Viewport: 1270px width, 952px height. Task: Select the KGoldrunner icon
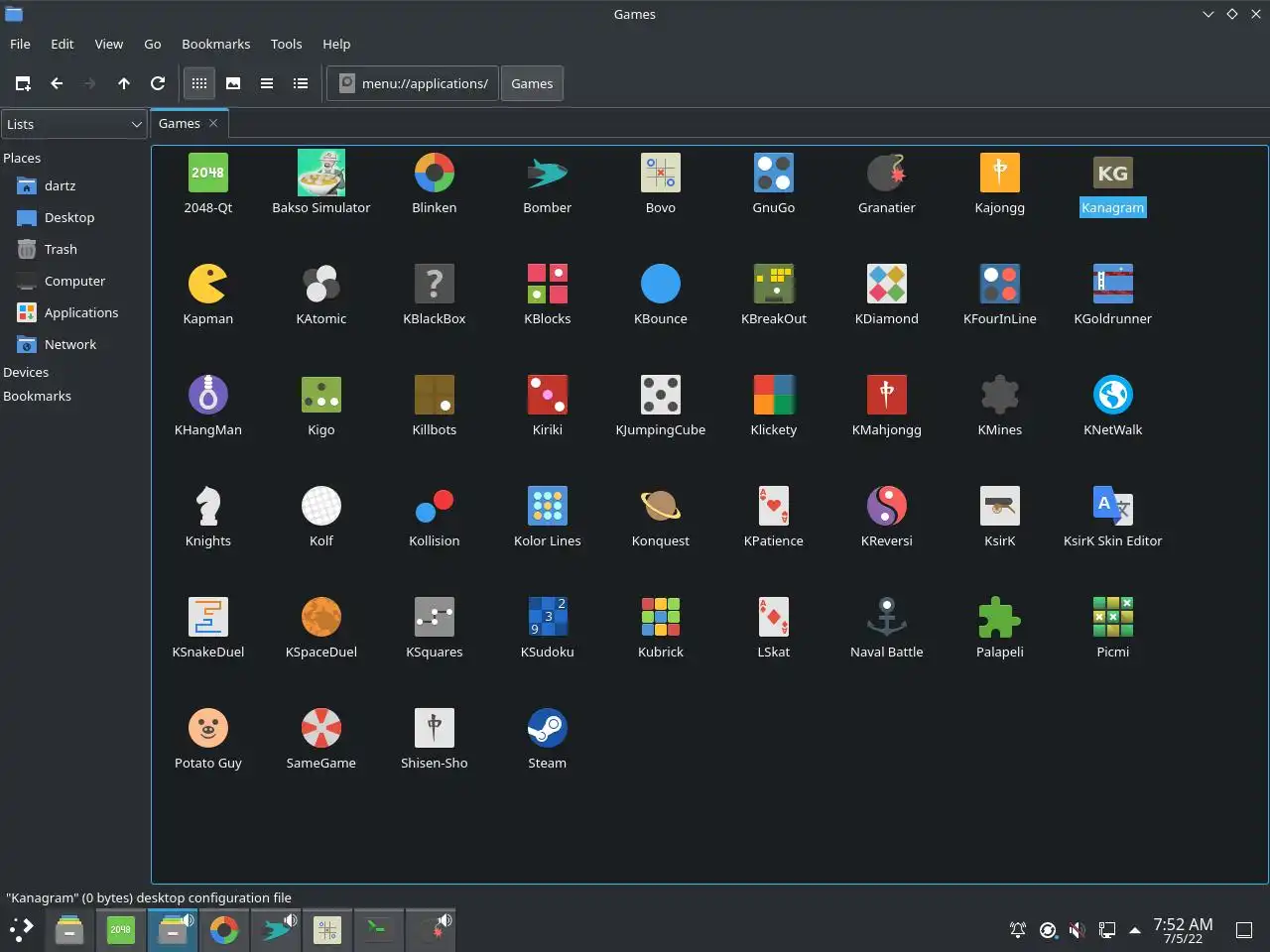[x=1113, y=284]
